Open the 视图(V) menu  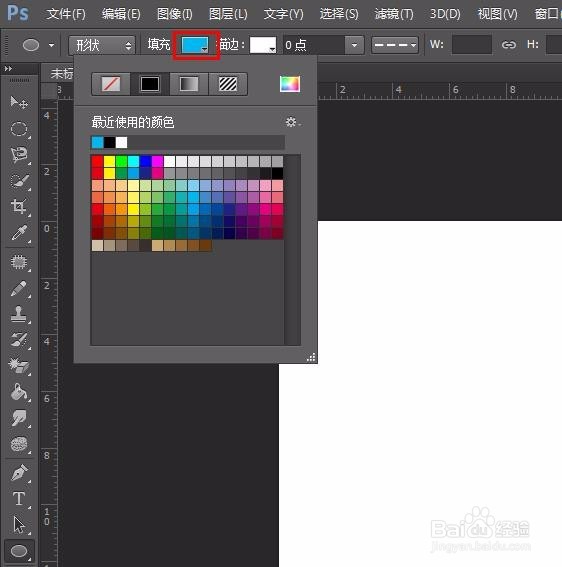(497, 14)
